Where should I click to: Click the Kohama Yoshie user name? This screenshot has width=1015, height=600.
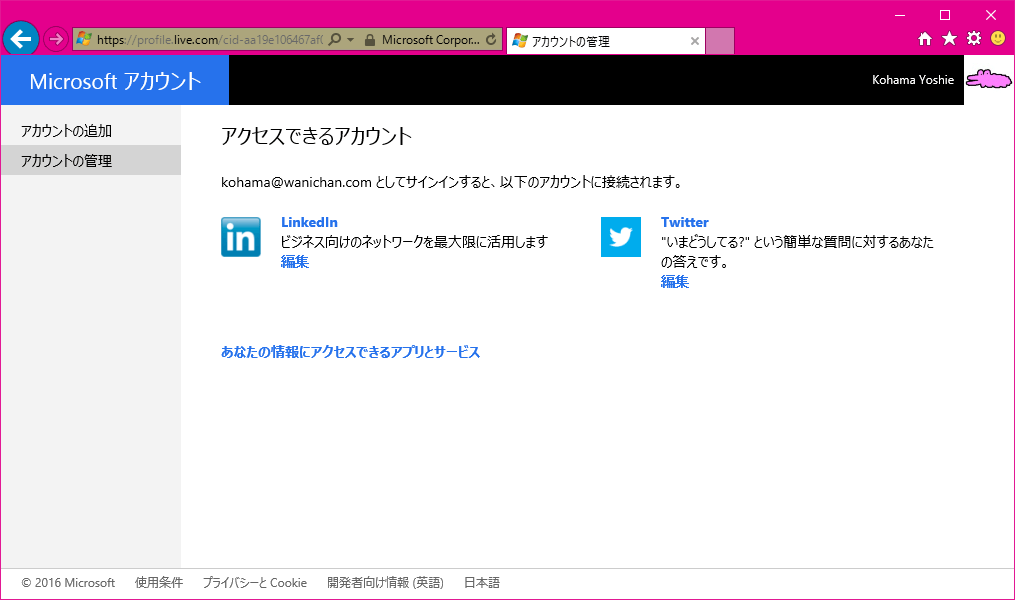tap(913, 80)
